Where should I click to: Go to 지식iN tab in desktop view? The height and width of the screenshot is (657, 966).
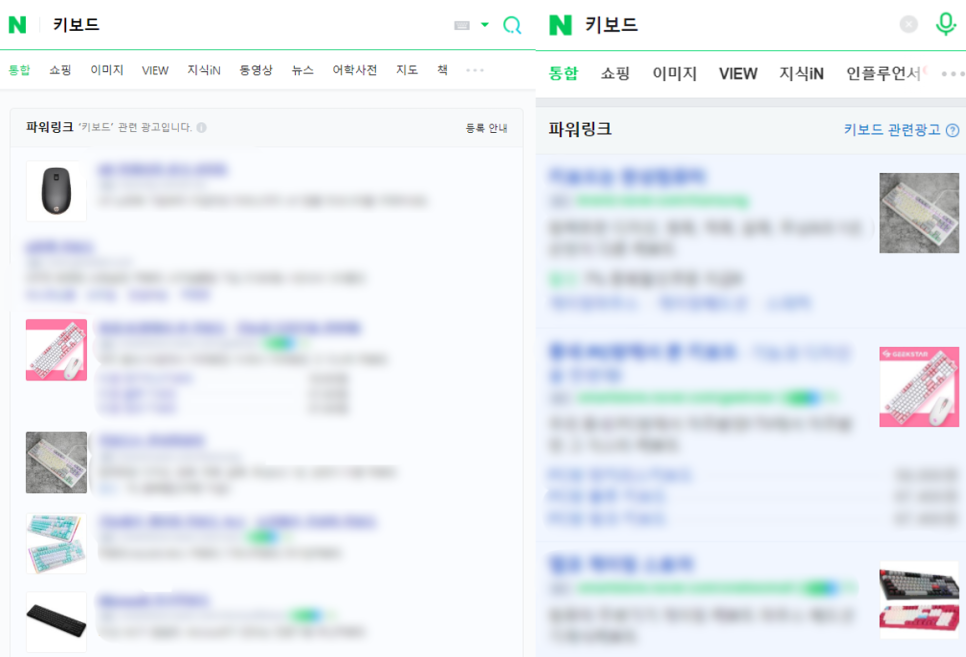(x=204, y=70)
